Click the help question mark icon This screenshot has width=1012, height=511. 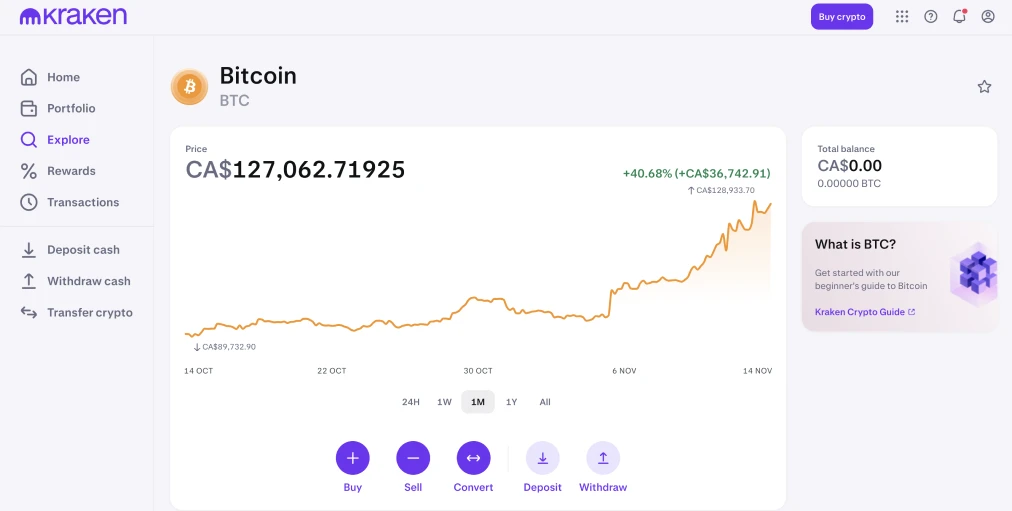tap(931, 17)
